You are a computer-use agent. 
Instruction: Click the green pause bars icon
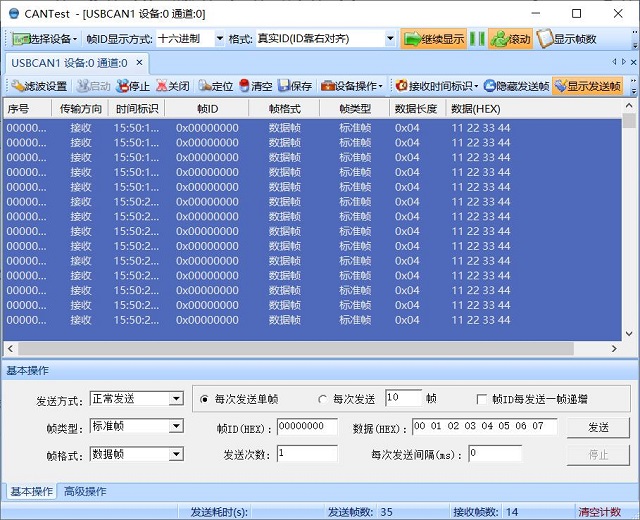click(477, 39)
